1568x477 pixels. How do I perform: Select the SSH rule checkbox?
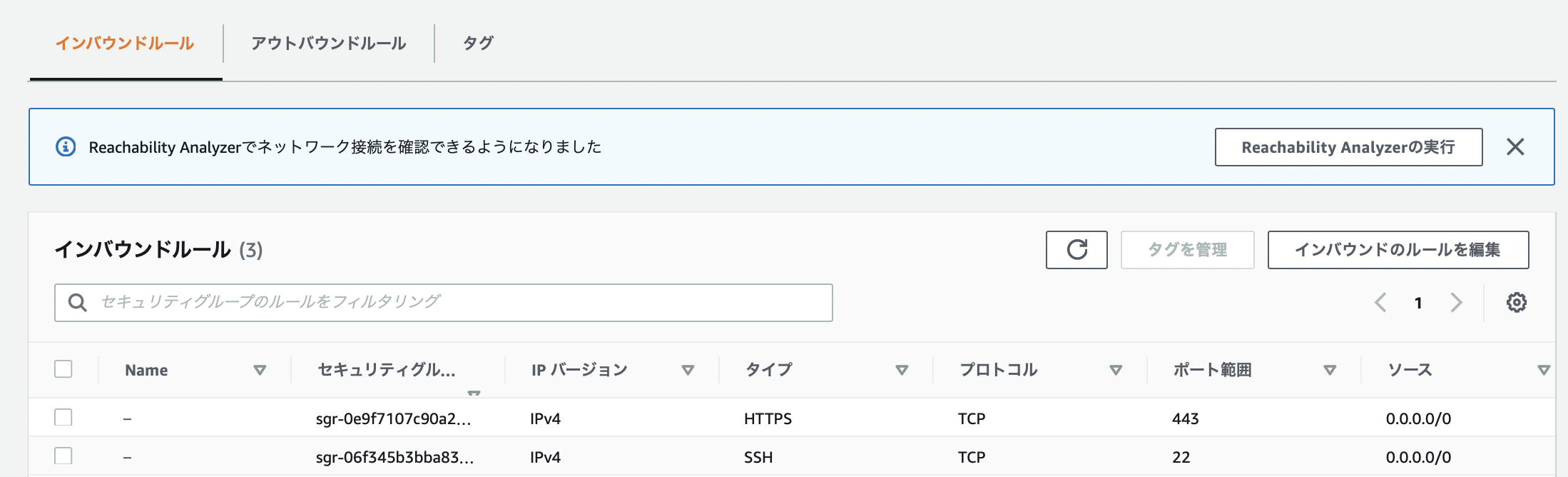[63, 456]
